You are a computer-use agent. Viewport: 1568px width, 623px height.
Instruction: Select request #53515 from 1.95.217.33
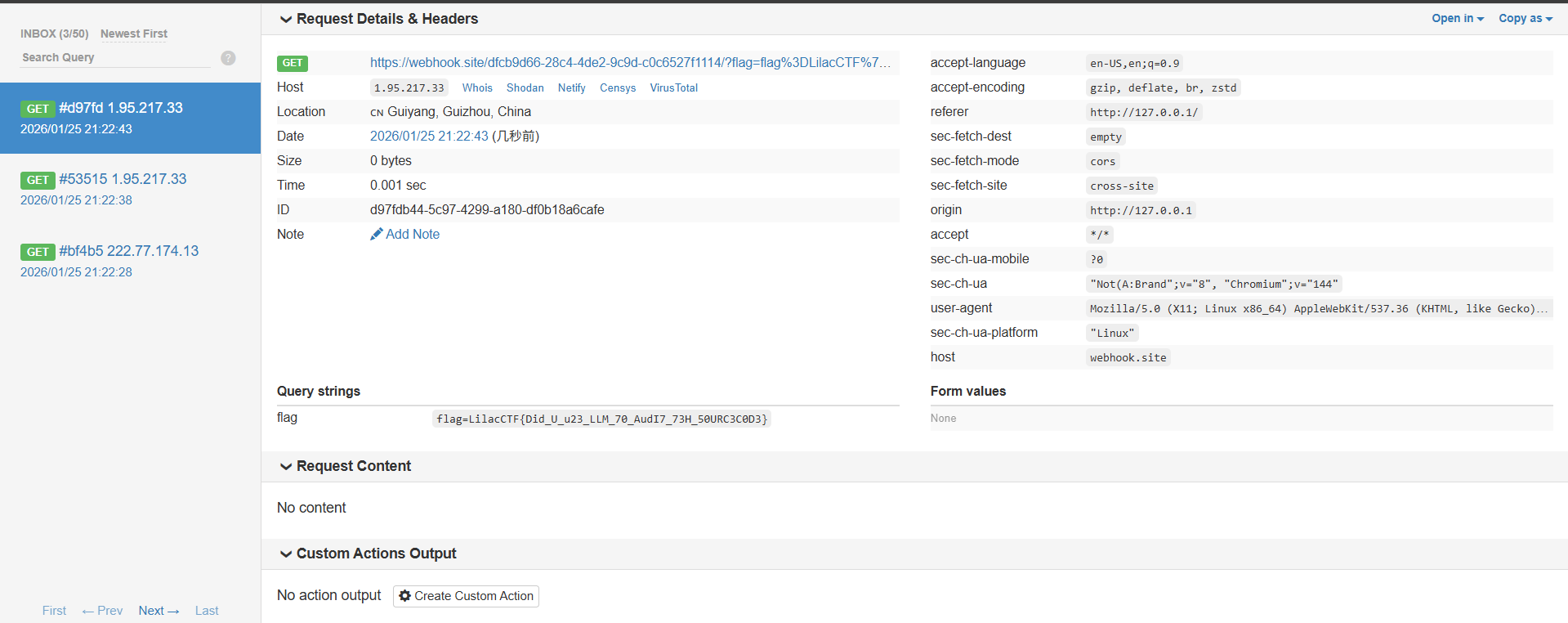coord(123,179)
